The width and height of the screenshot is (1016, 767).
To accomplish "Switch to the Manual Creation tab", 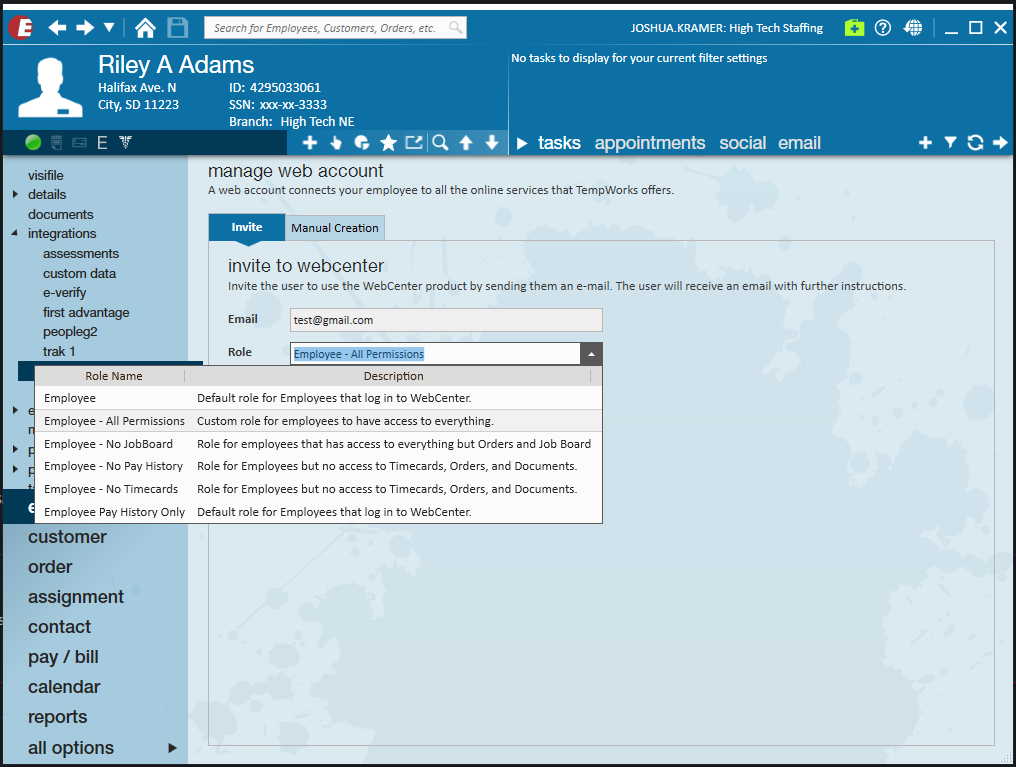I will tap(335, 228).
